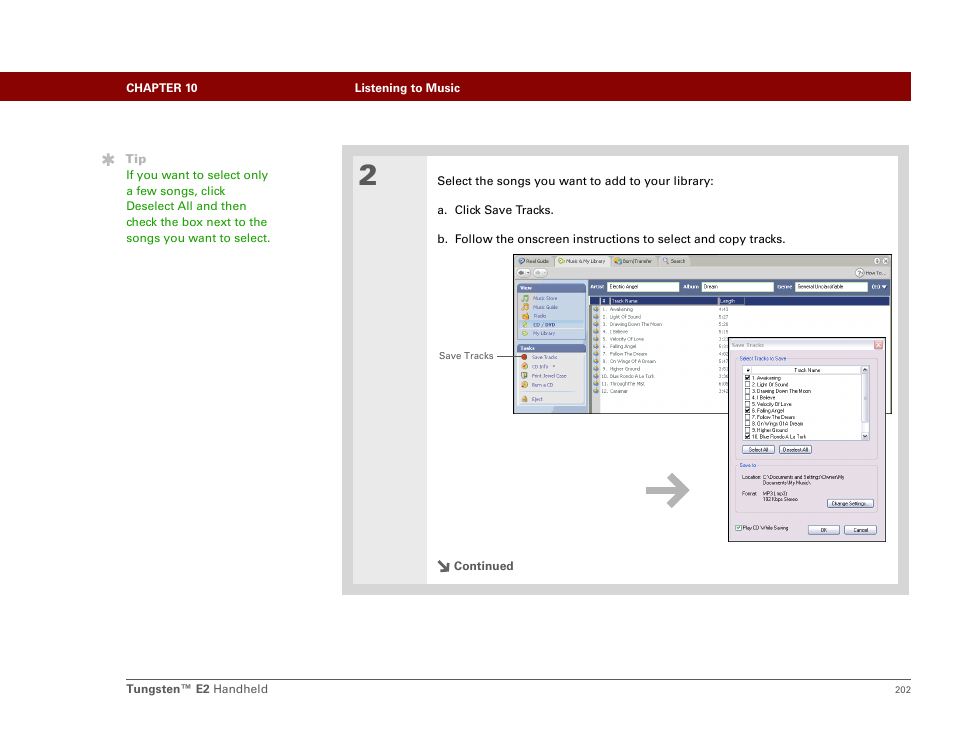Click the CD Info icon under Tasks
The height and width of the screenshot is (738, 954).
click(524, 366)
